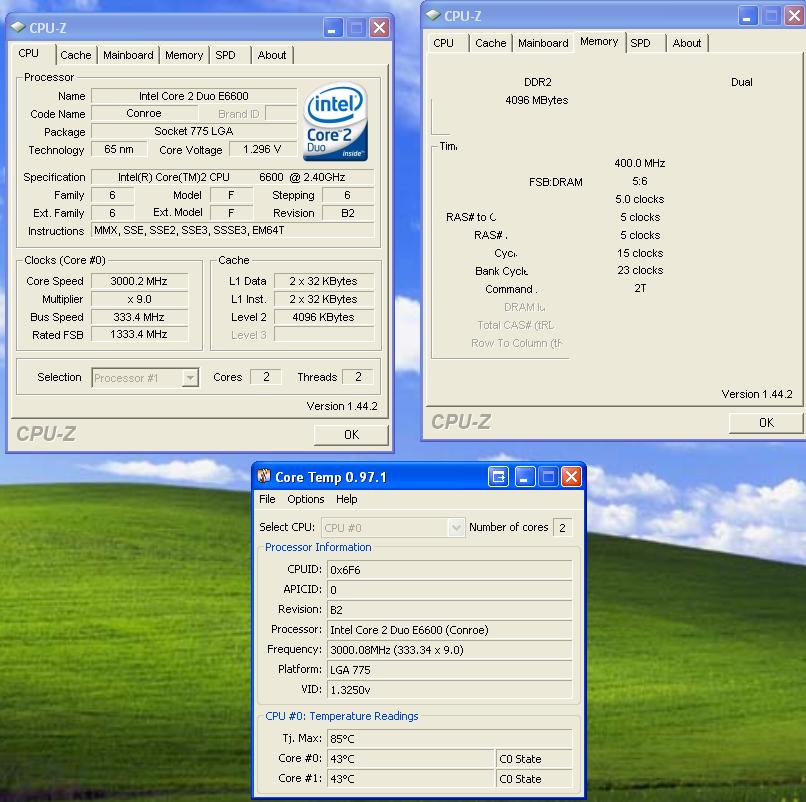Click the 4096 MBytes memory size text
Screen dimensions: 806x802
537,100
